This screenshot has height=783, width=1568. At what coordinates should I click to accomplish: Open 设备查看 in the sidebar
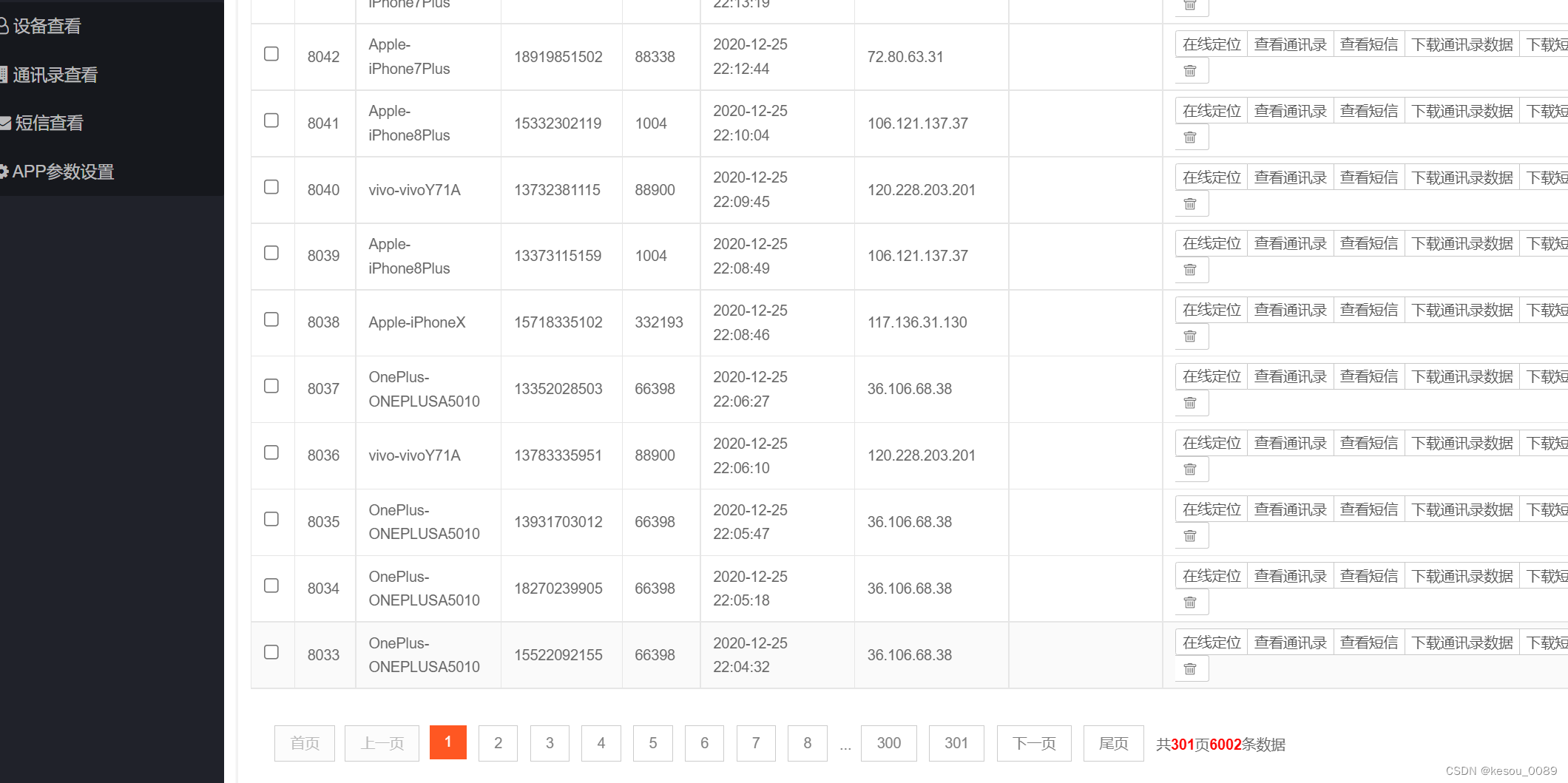(47, 27)
